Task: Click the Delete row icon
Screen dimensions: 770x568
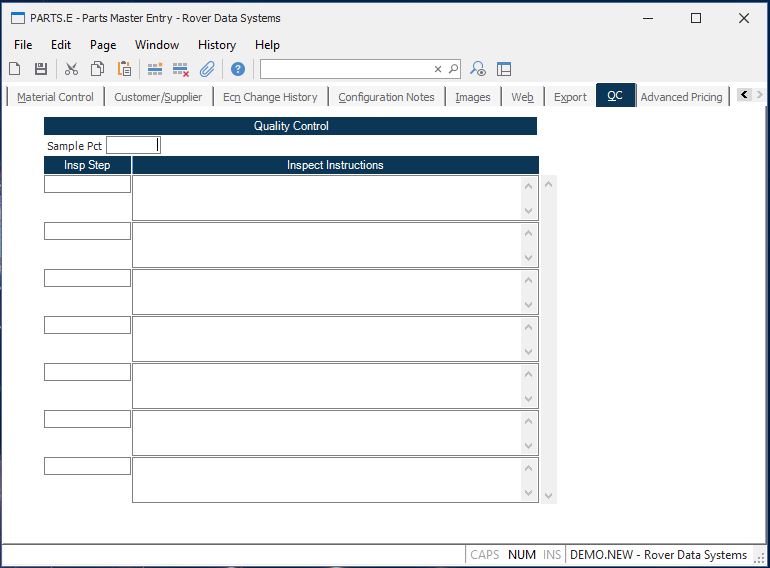Action: (181, 69)
